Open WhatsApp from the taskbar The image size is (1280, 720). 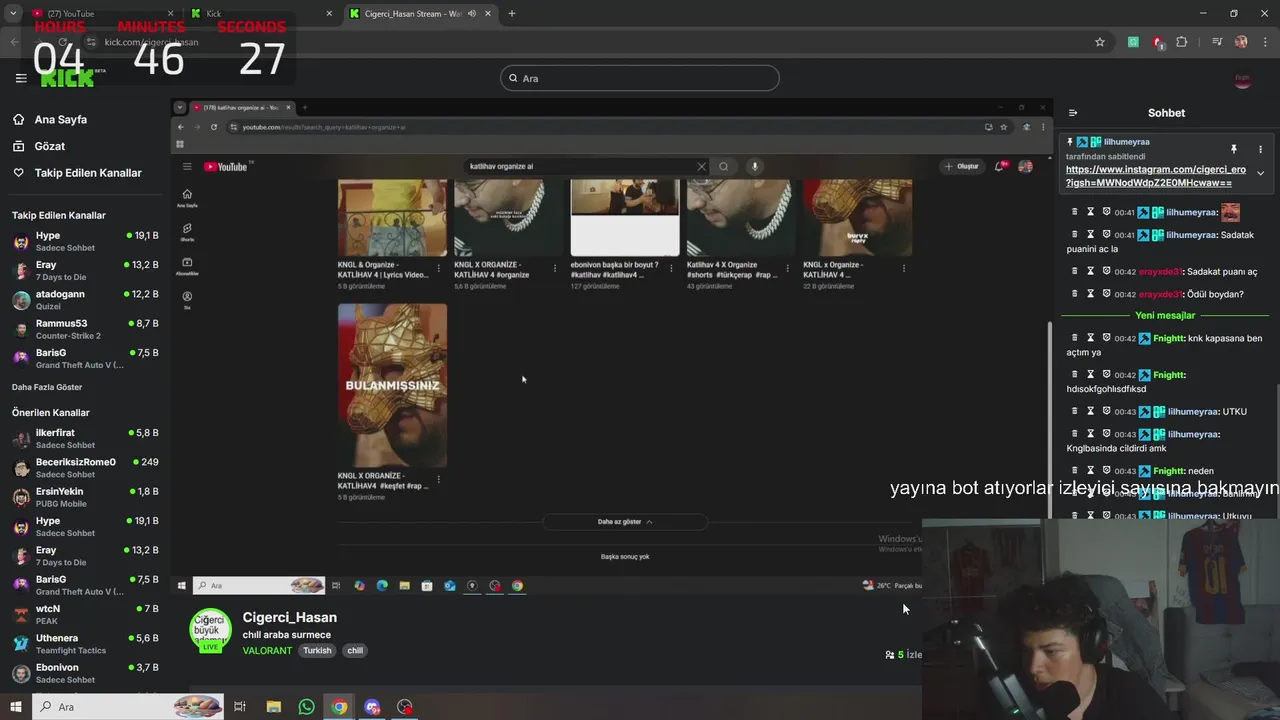[x=306, y=707]
